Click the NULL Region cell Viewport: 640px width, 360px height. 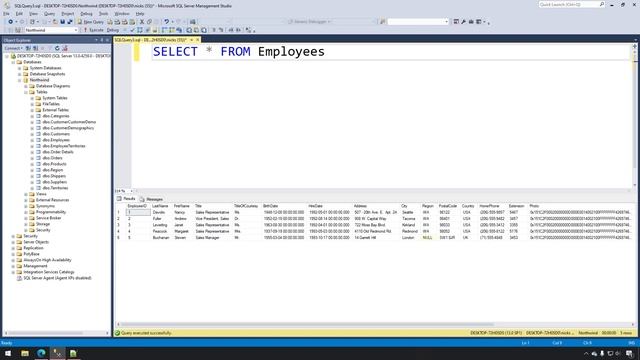coord(427,238)
